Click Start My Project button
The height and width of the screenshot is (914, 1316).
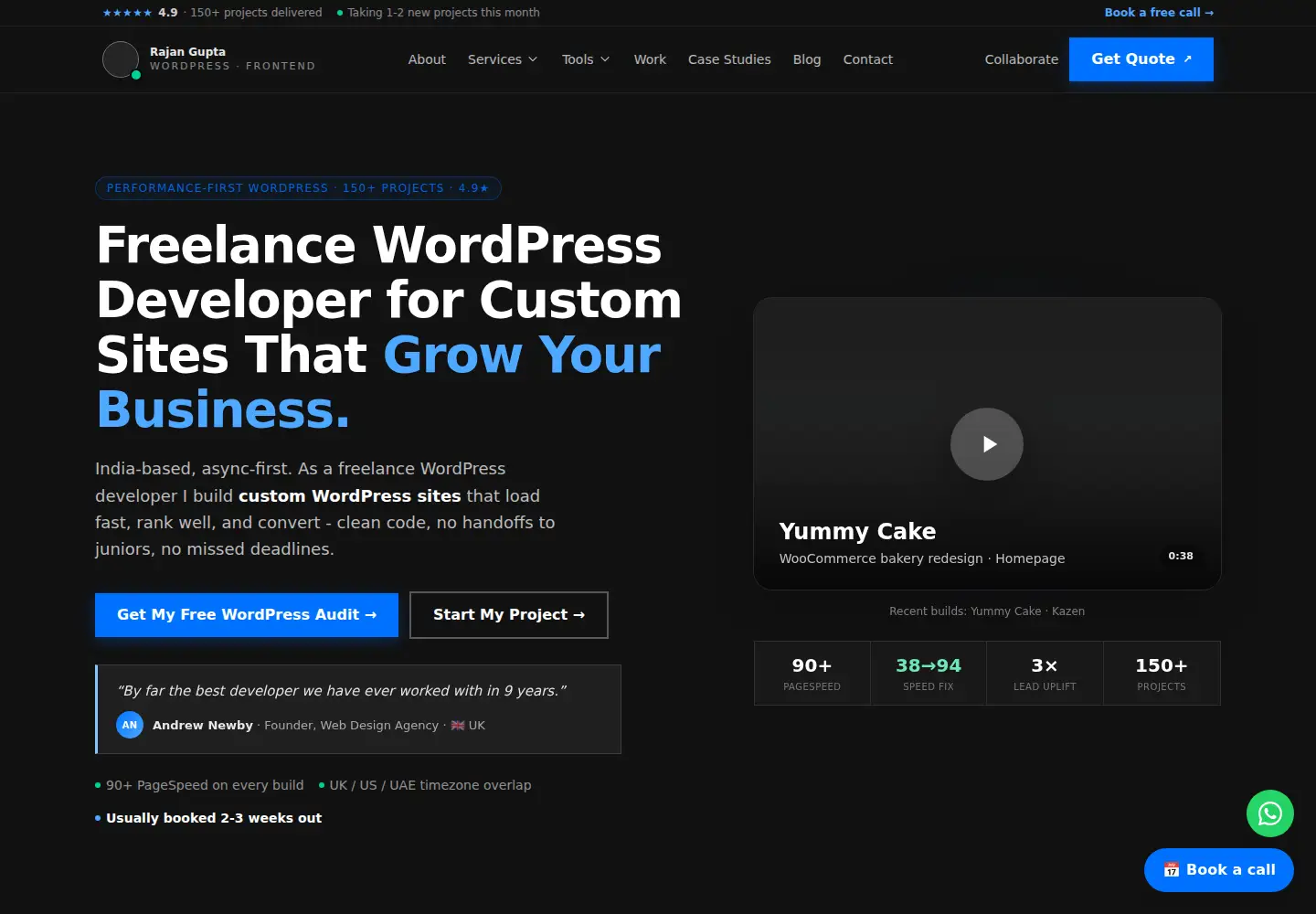coord(509,615)
